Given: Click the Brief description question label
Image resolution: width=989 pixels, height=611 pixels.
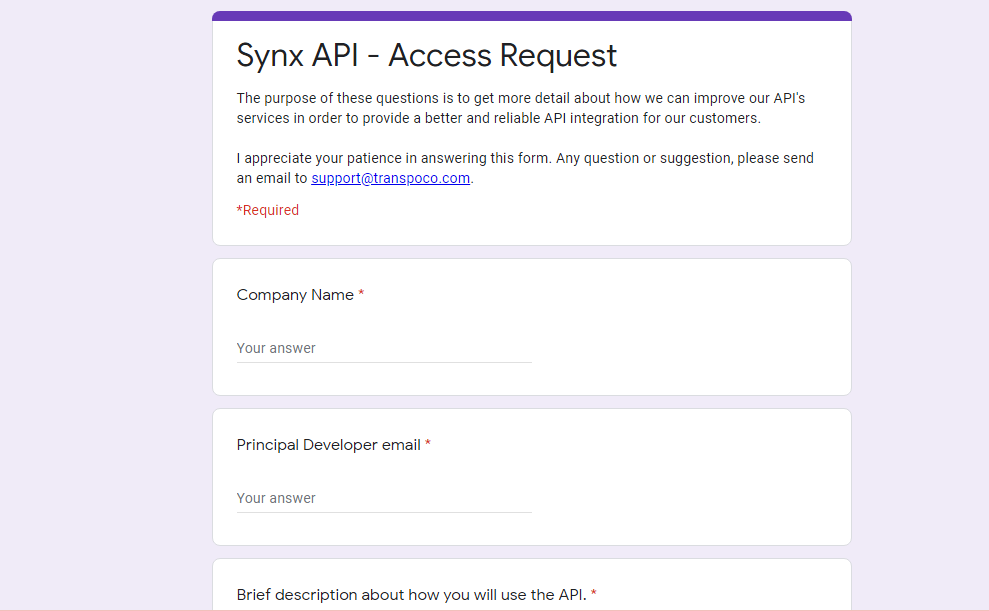Looking at the screenshot, I should pyautogui.click(x=411, y=595).
